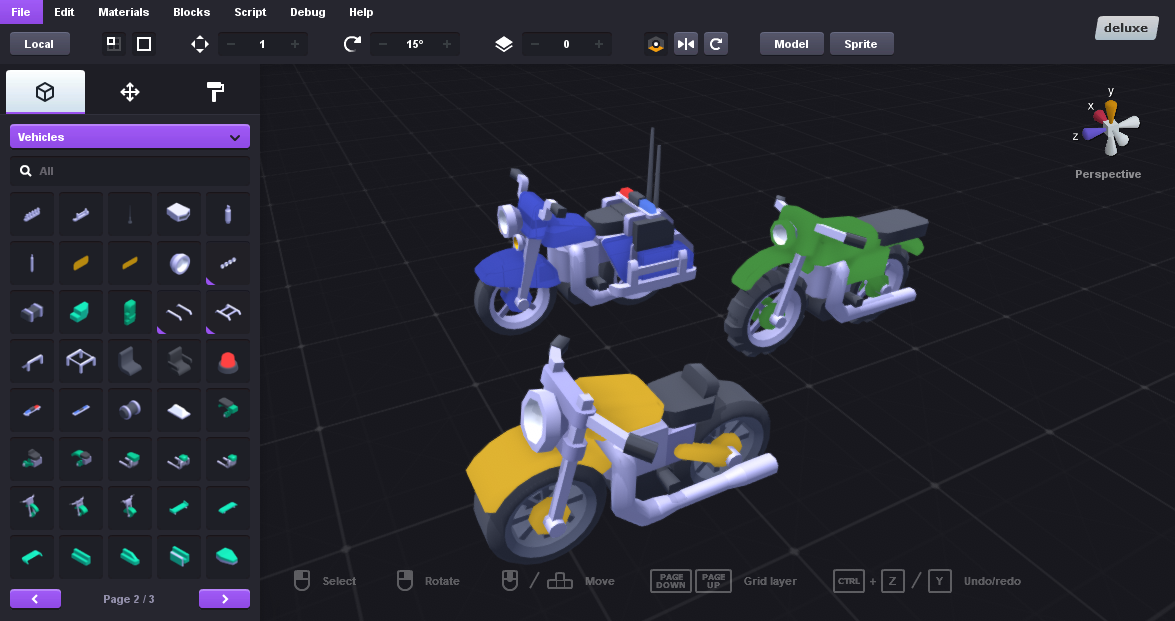Image resolution: width=1175 pixels, height=621 pixels.
Task: Click the mirror/flip icon in toolbar
Action: [x=685, y=44]
